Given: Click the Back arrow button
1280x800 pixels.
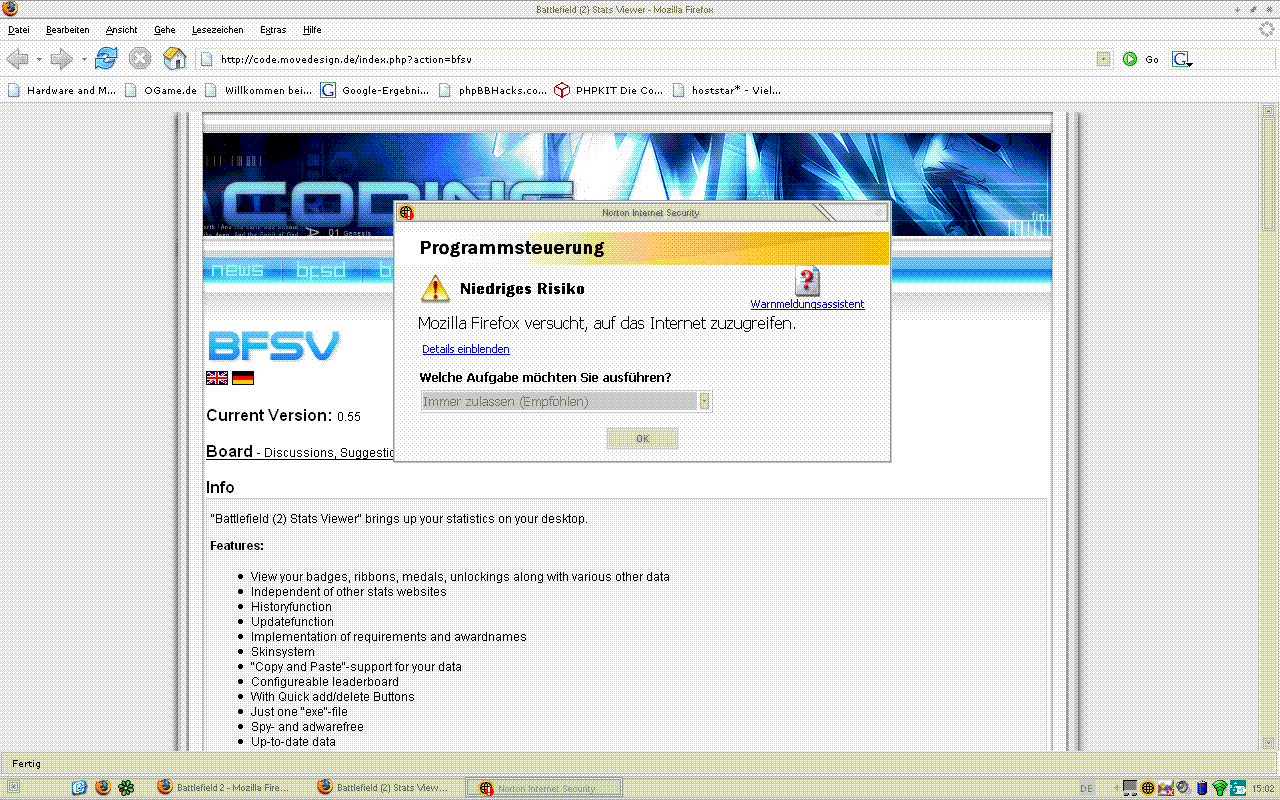Looking at the screenshot, I should coord(18,59).
